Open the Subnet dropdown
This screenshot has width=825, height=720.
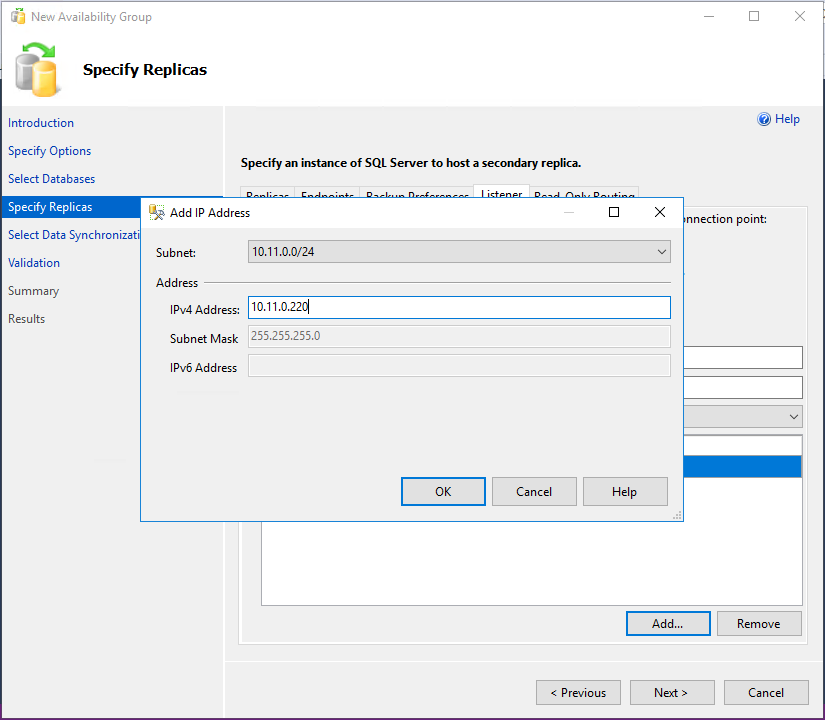coord(662,252)
